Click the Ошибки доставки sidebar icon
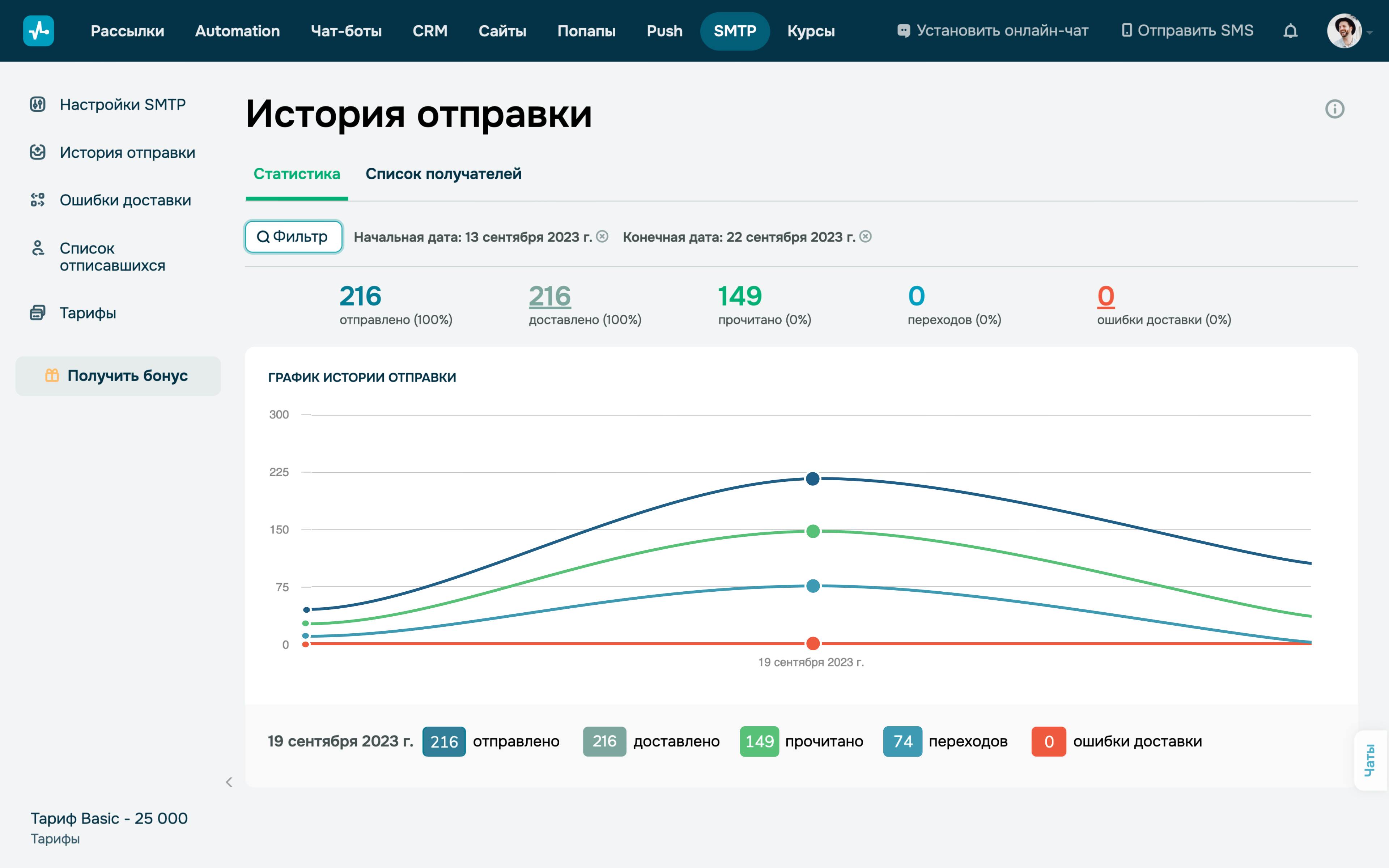 click(x=38, y=200)
